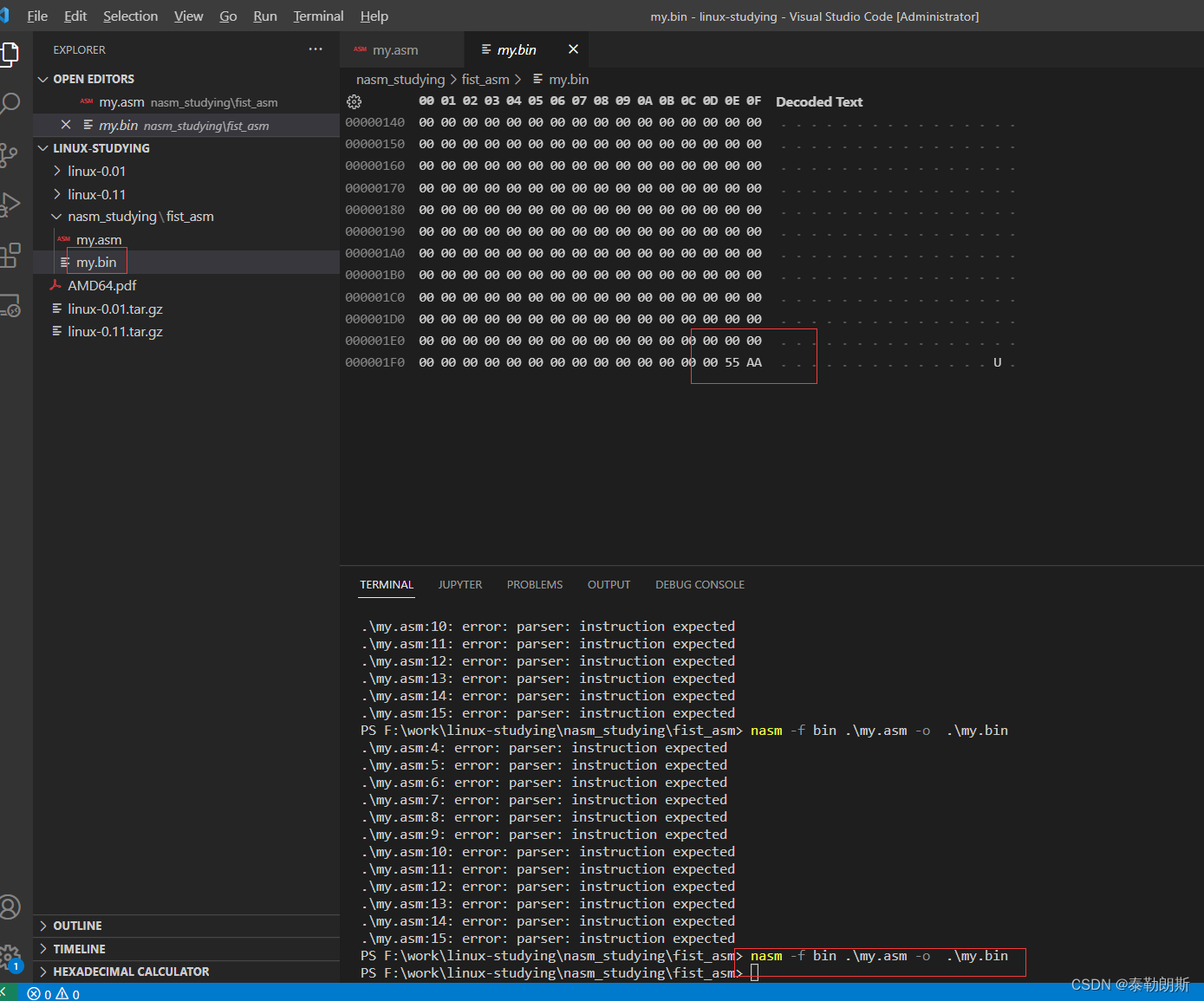The image size is (1204, 1001).
Task: Open the Run and Debug view
Action: (9, 205)
